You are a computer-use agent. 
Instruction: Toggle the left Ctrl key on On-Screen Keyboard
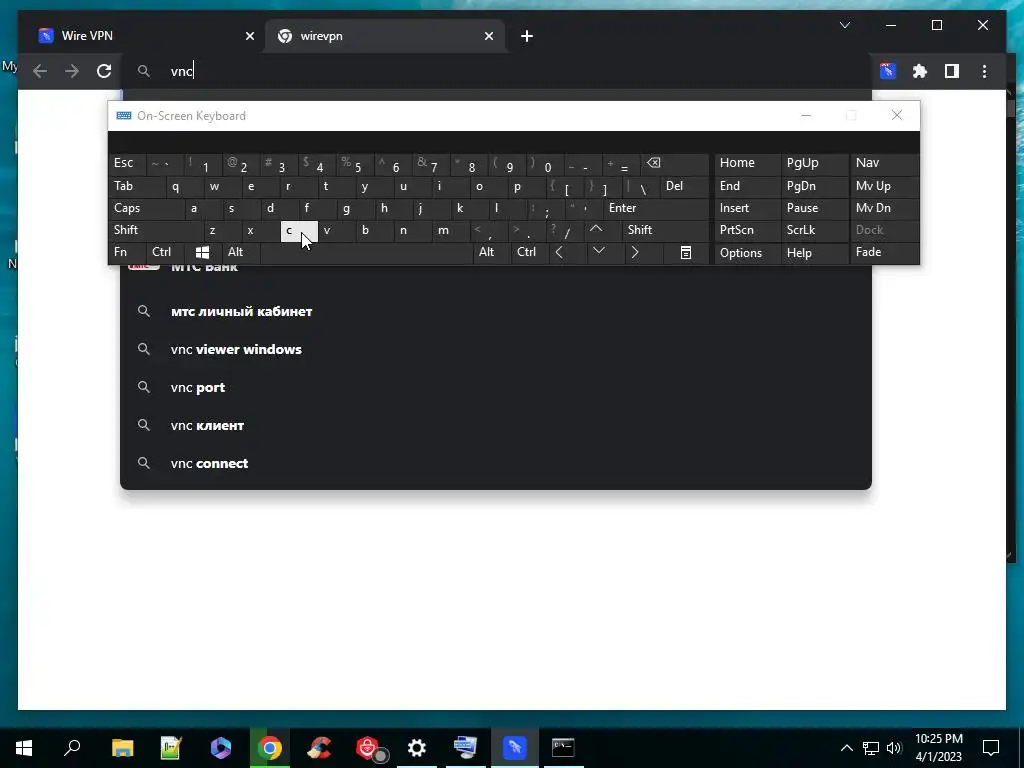click(x=166, y=253)
